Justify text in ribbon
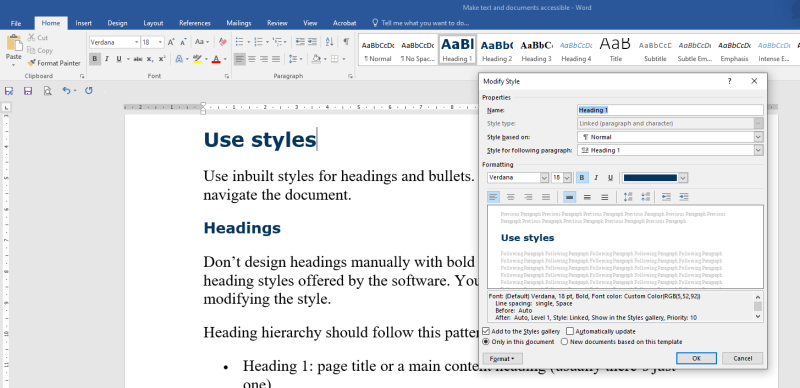Viewport: 800px width, 388px height. (x=276, y=59)
